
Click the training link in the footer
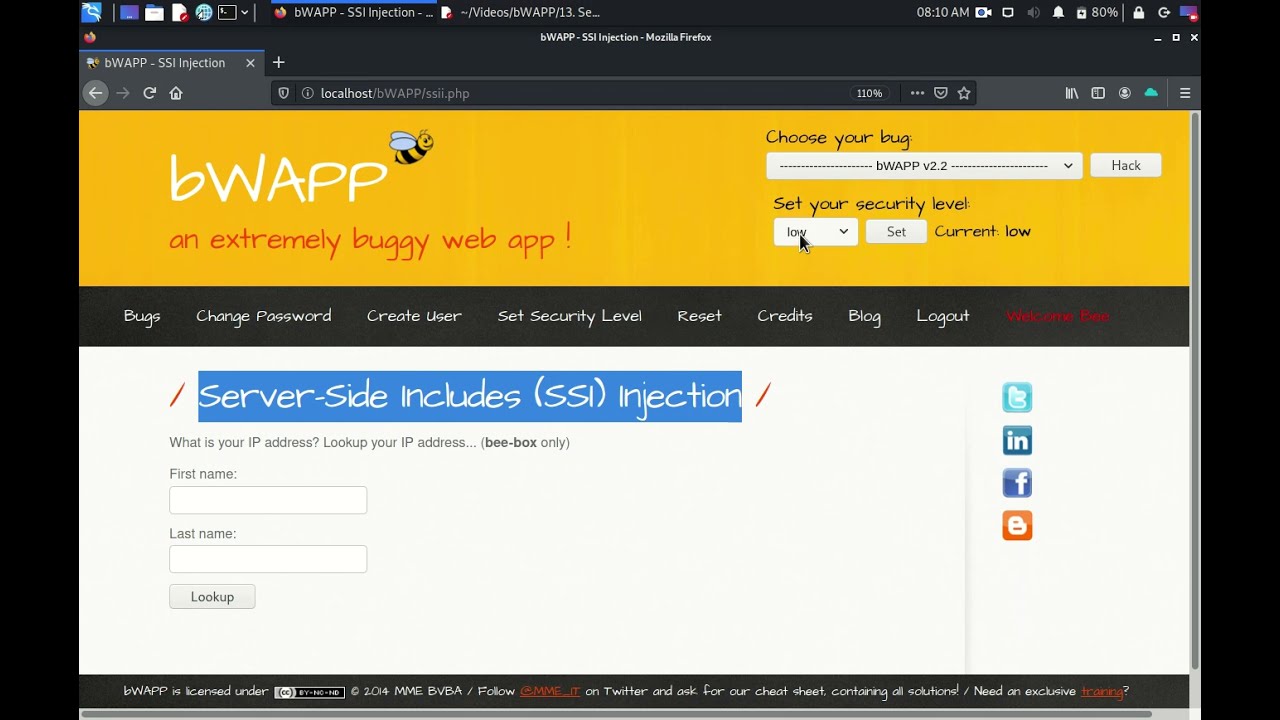(1102, 691)
